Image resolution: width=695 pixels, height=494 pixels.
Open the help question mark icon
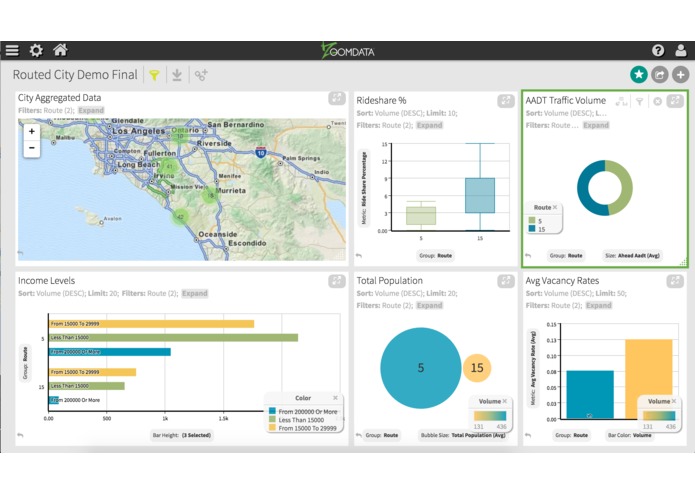[658, 51]
